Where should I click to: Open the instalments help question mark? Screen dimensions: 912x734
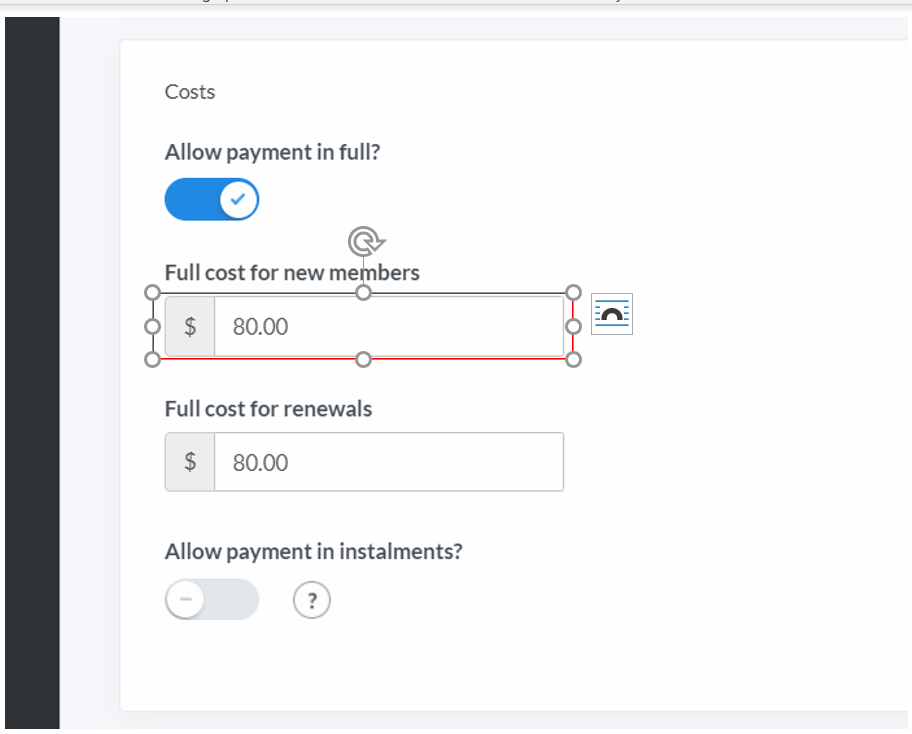click(312, 600)
